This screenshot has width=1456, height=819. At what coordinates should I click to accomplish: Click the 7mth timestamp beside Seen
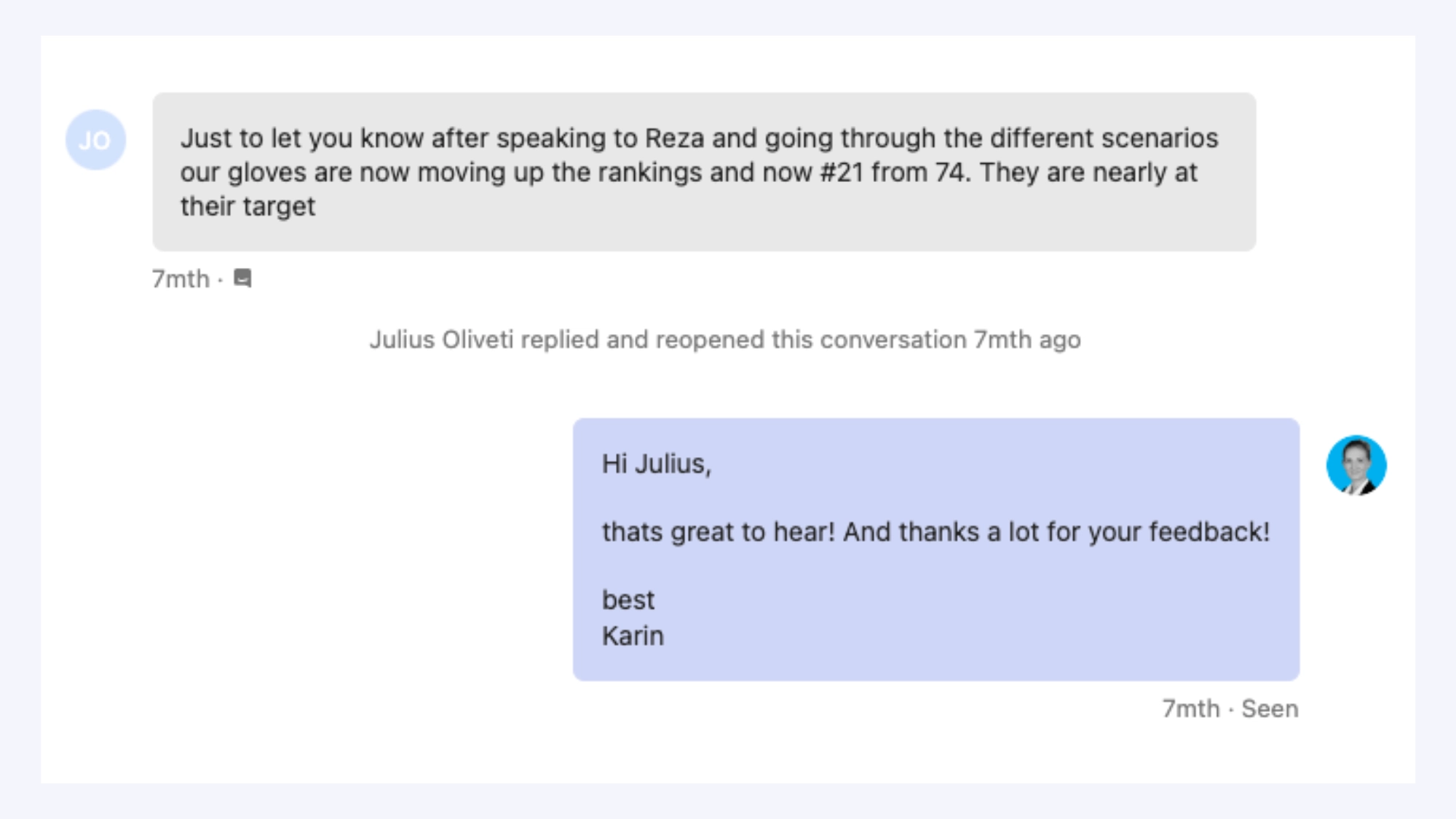pyautogui.click(x=1191, y=708)
